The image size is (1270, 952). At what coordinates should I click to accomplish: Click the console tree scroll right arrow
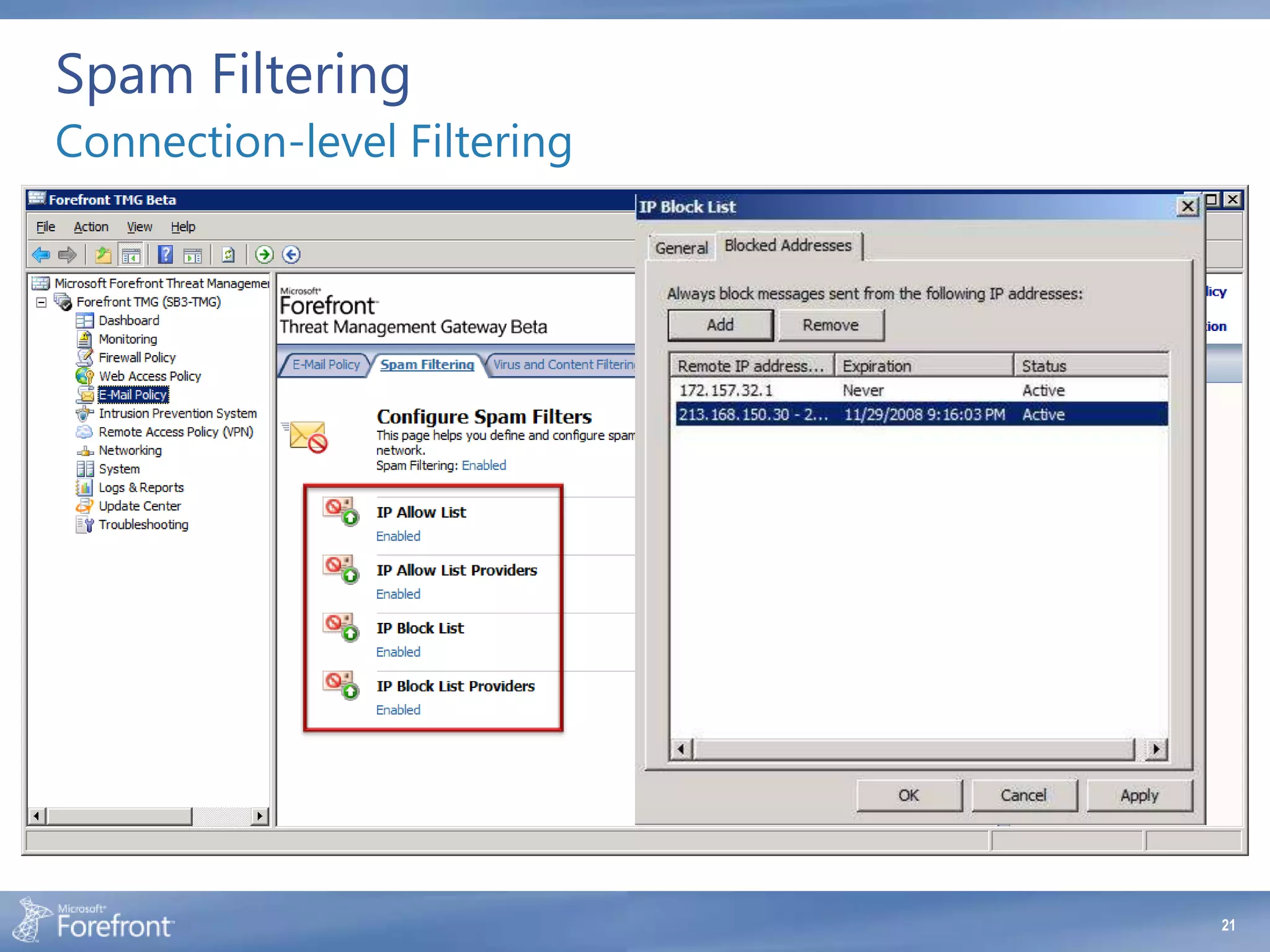[260, 816]
